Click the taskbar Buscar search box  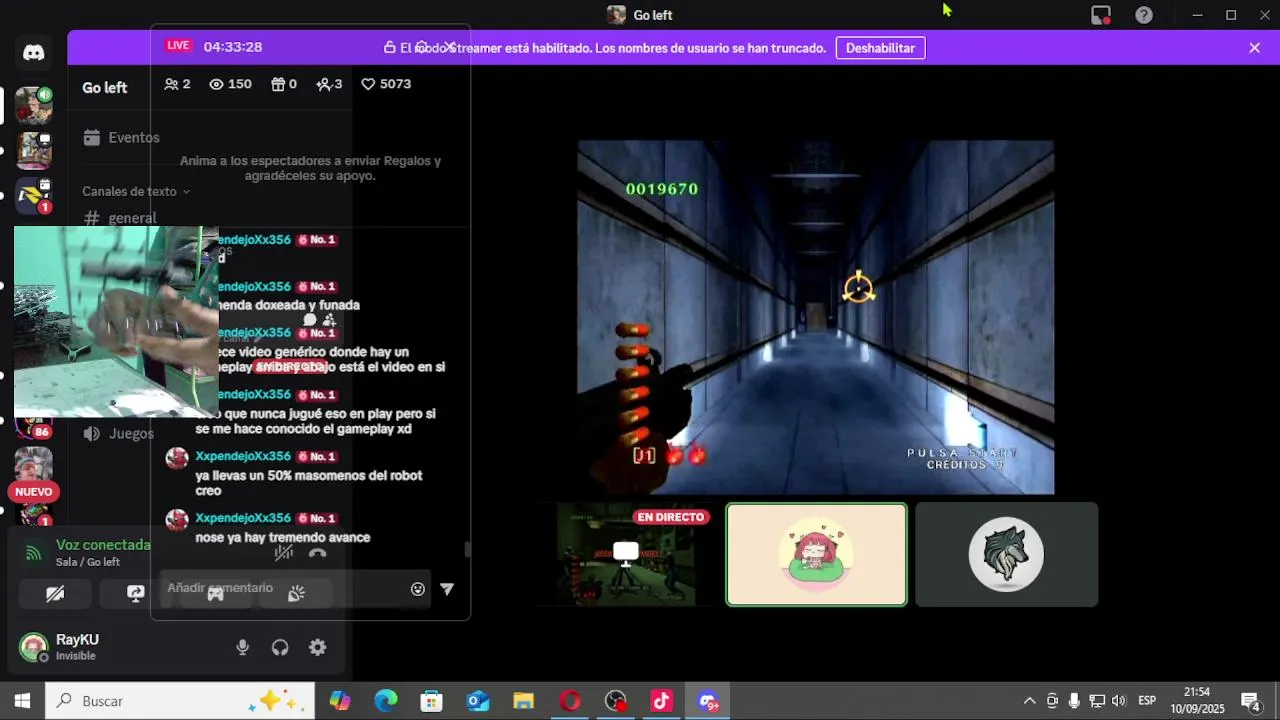click(x=180, y=701)
